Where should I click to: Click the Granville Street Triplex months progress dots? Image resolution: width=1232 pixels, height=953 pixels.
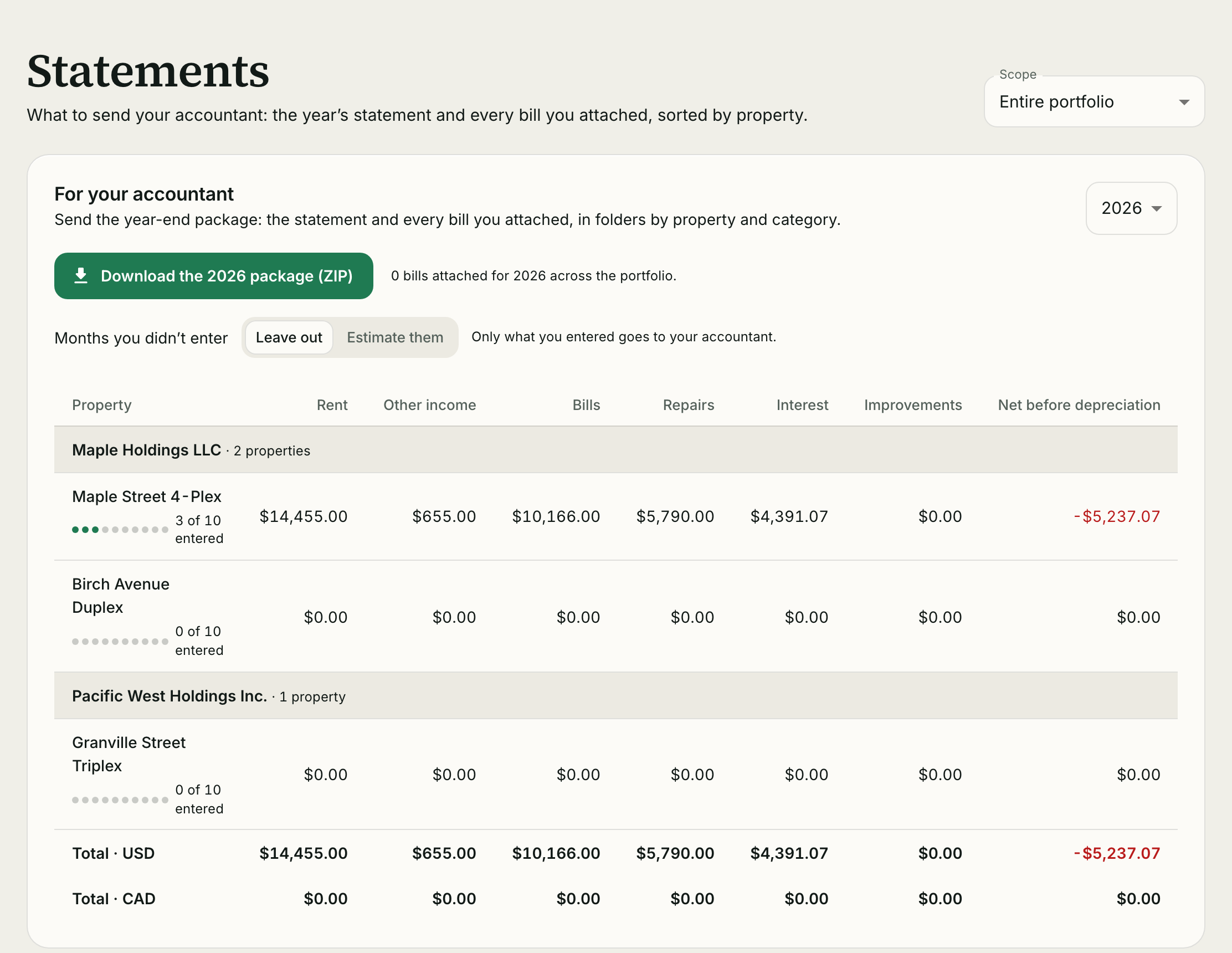(120, 800)
